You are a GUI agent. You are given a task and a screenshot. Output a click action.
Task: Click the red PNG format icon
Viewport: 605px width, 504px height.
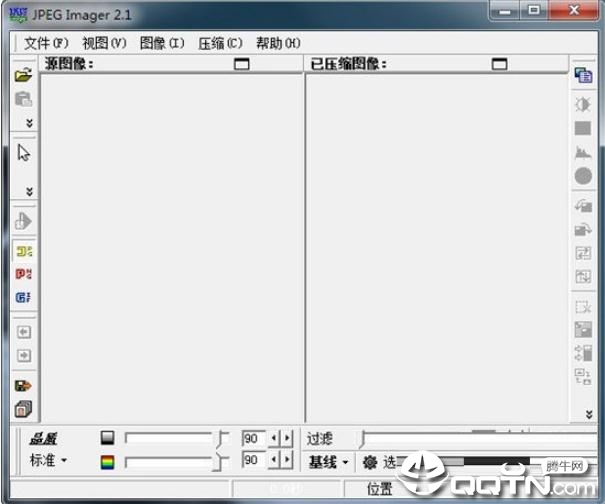23,274
